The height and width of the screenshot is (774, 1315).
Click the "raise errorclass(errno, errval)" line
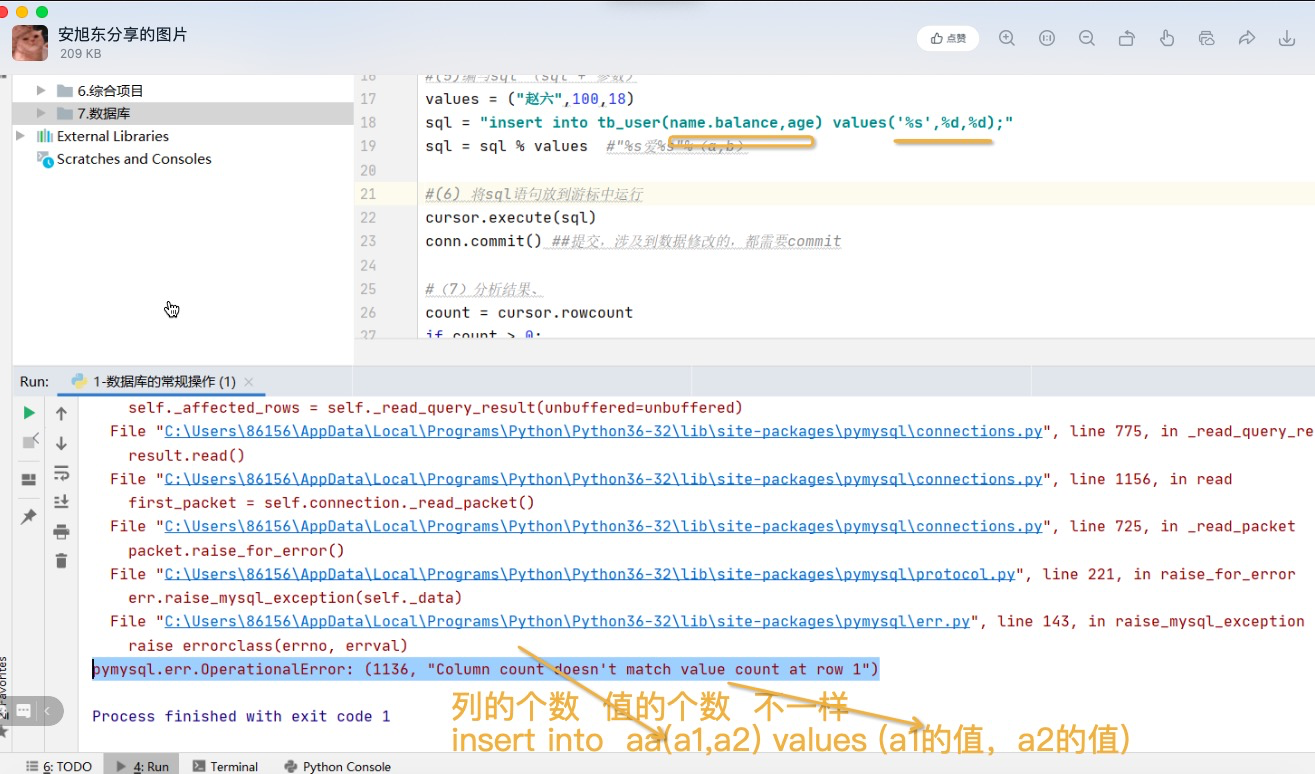(x=268, y=646)
